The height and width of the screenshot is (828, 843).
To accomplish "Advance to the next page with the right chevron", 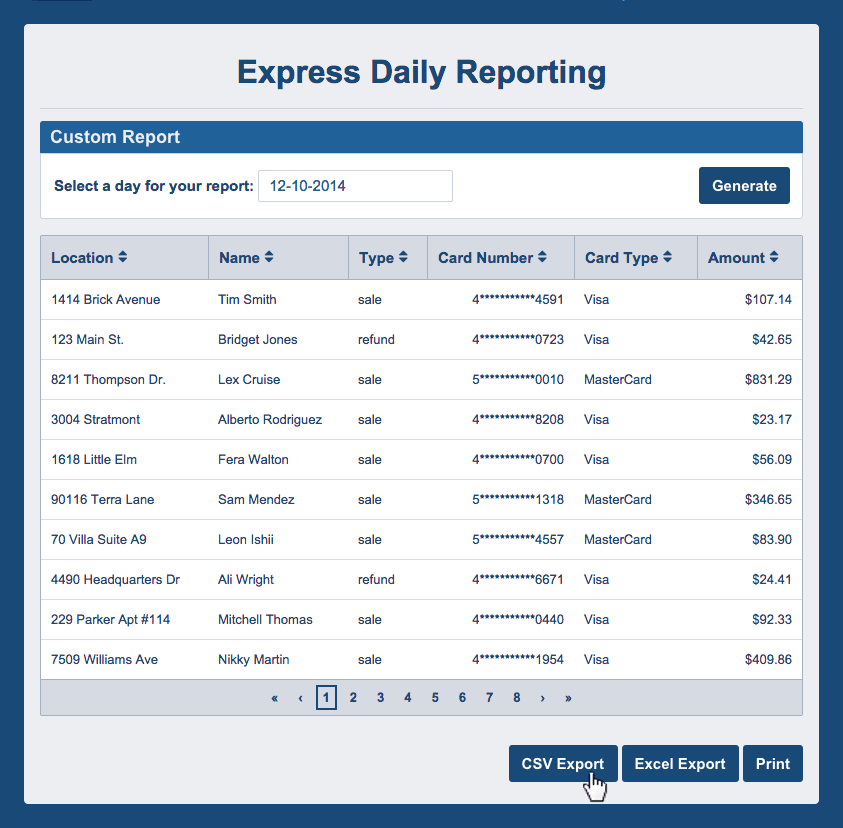I will pos(542,697).
